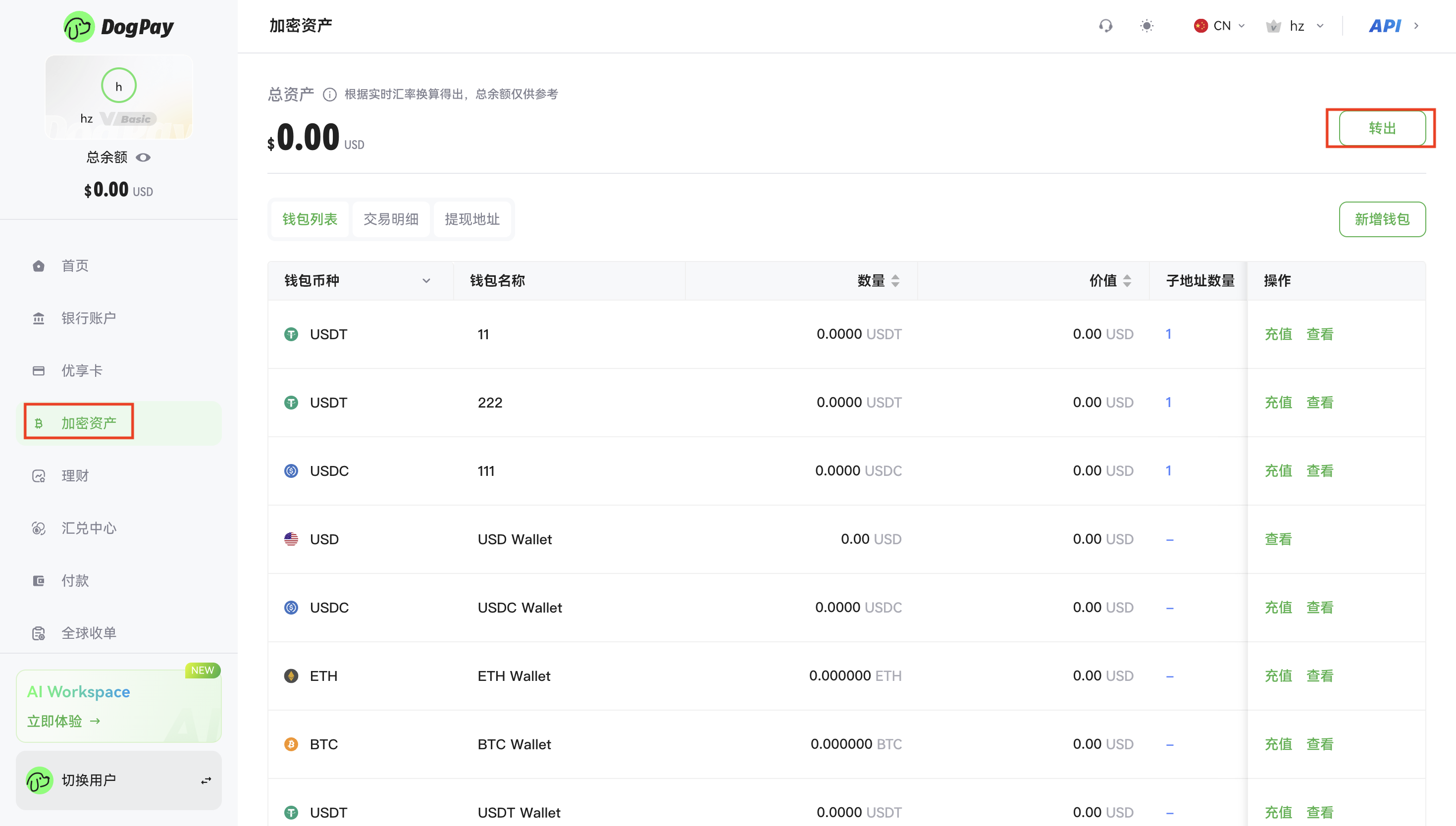Toggle the 总余额 eye visibility icon
The width and height of the screenshot is (1456, 826).
(x=144, y=157)
